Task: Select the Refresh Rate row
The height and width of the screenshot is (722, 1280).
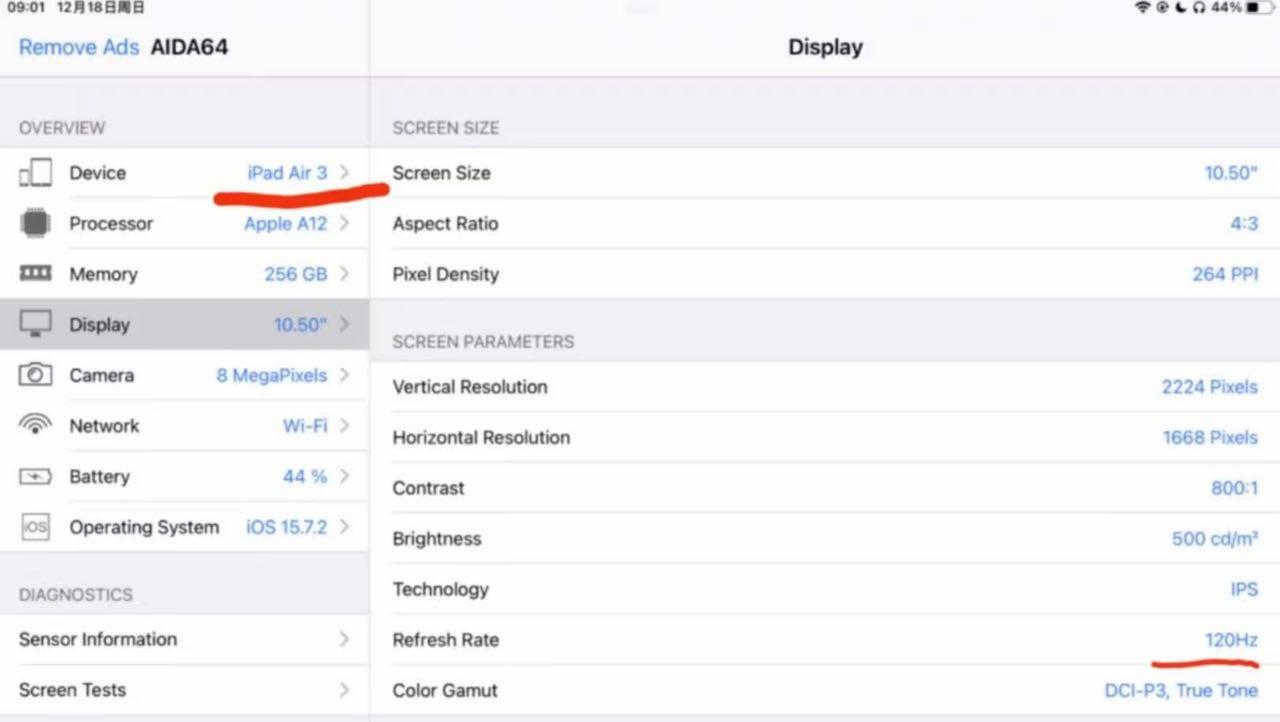Action: point(824,640)
